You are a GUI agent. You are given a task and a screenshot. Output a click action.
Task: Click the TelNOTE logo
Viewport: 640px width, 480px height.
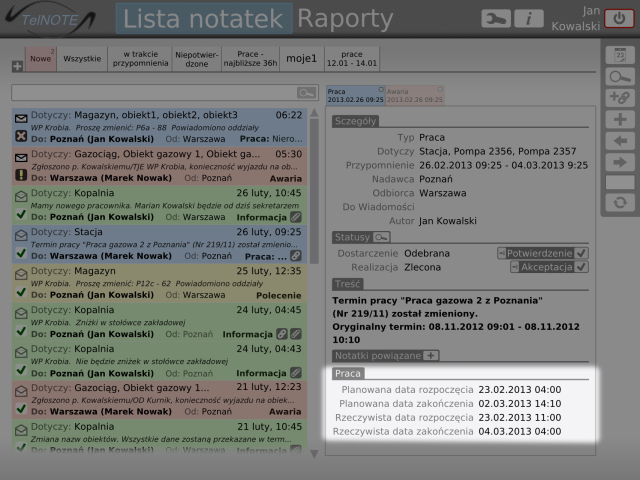50,19
